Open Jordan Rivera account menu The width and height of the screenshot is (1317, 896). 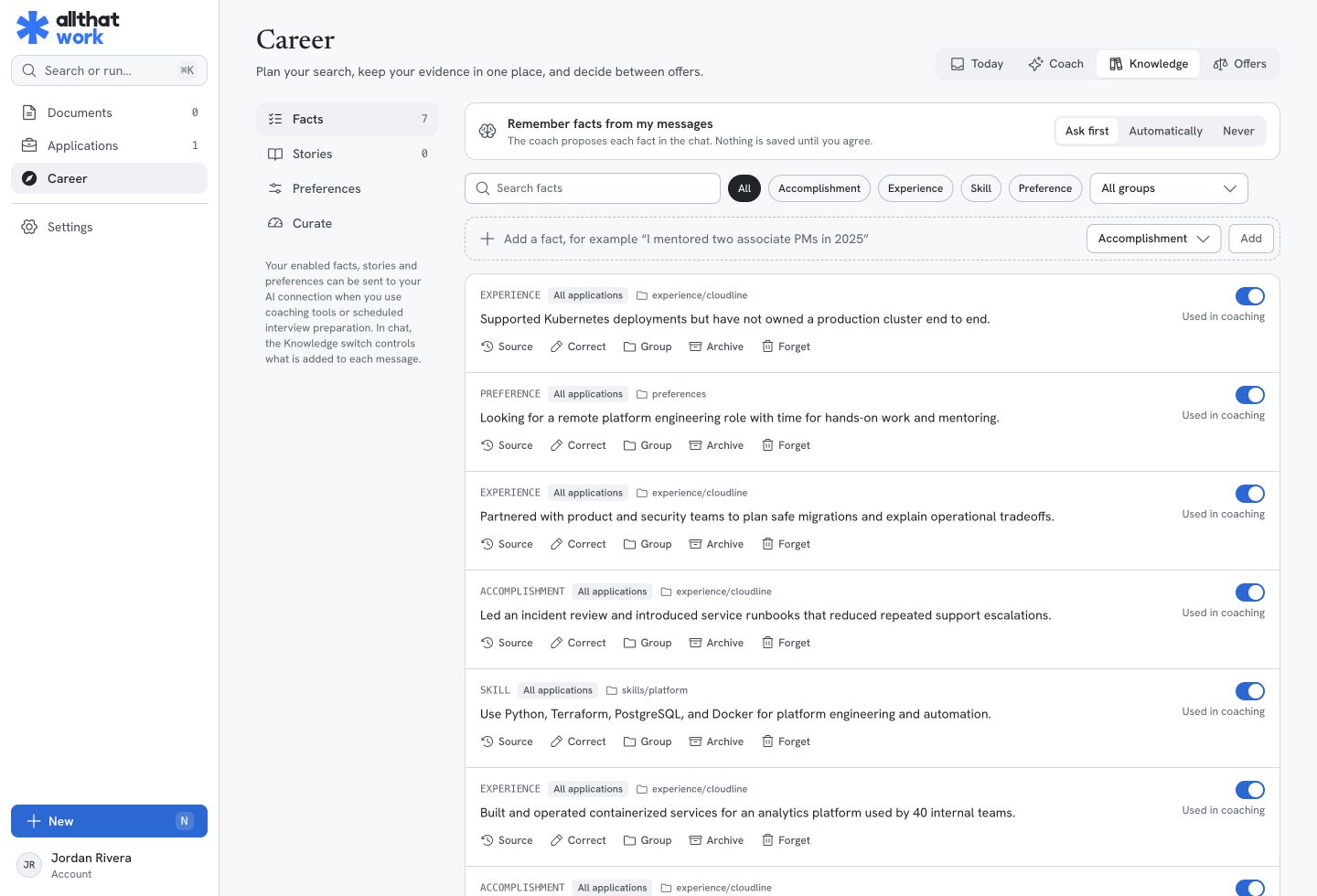tap(109, 865)
